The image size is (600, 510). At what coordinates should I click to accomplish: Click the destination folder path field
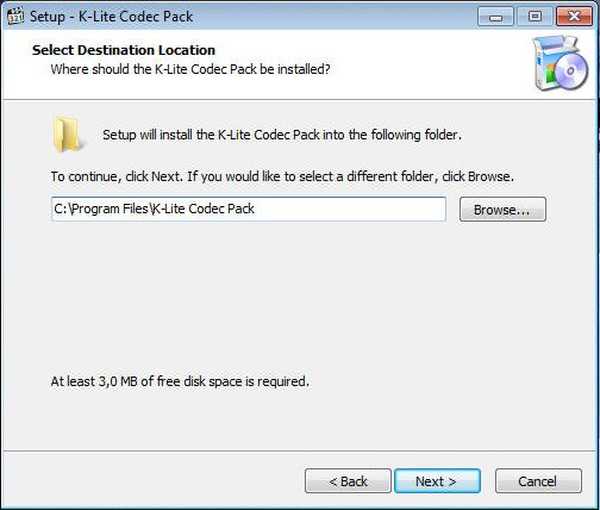point(248,209)
